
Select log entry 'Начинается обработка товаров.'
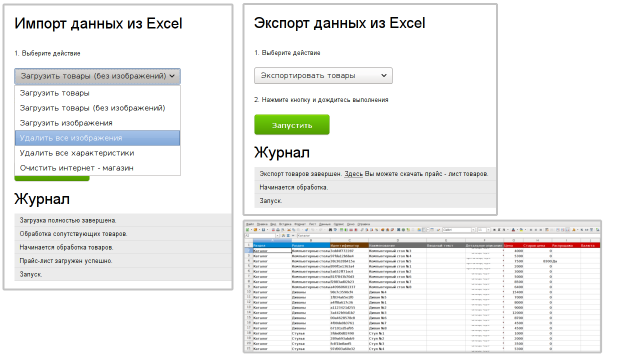tap(123, 247)
